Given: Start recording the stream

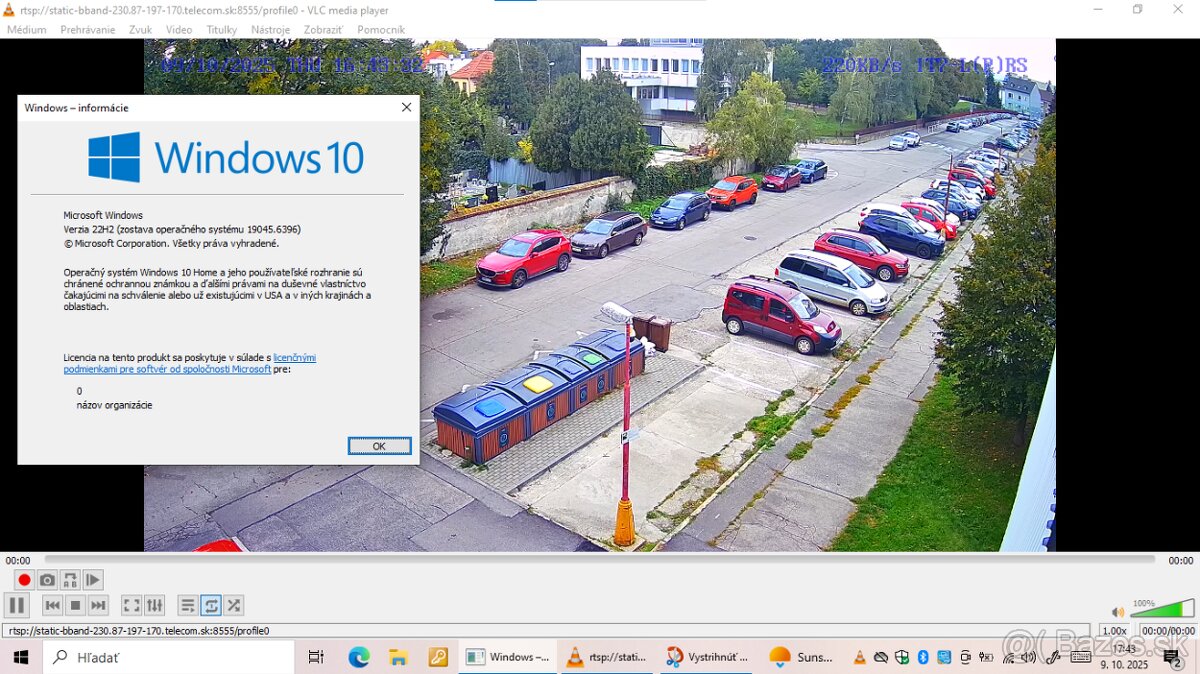Looking at the screenshot, I should click(23, 579).
